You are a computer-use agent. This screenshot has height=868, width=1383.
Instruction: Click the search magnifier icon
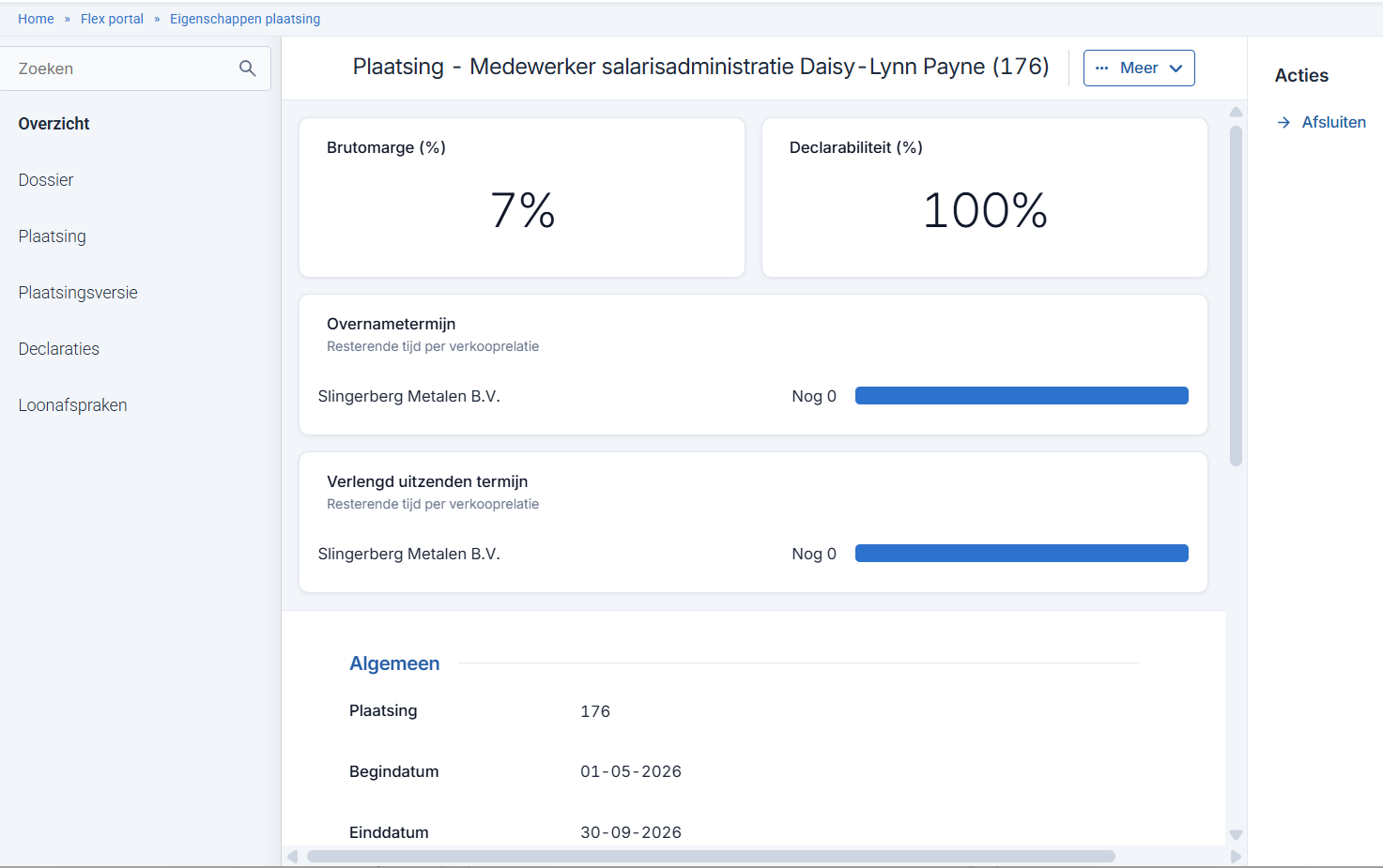coord(248,69)
